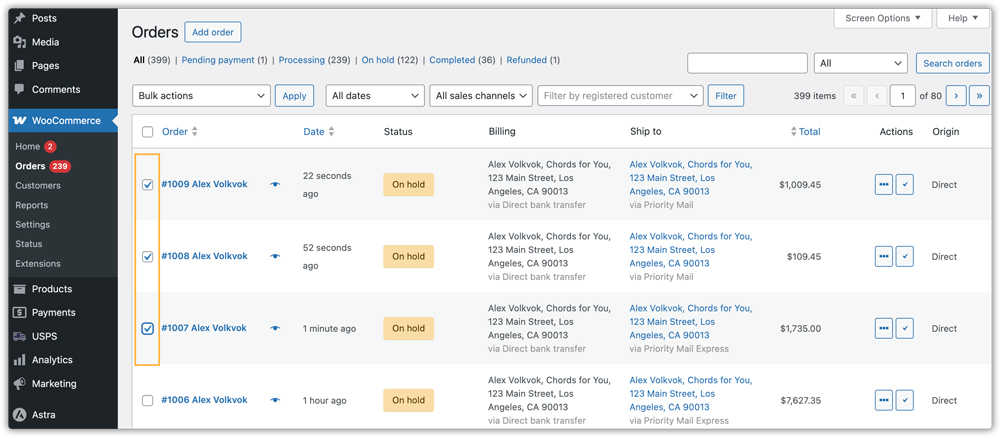The height and width of the screenshot is (437, 1000).
Task: Open the Bulk actions dropdown
Action: 201,96
